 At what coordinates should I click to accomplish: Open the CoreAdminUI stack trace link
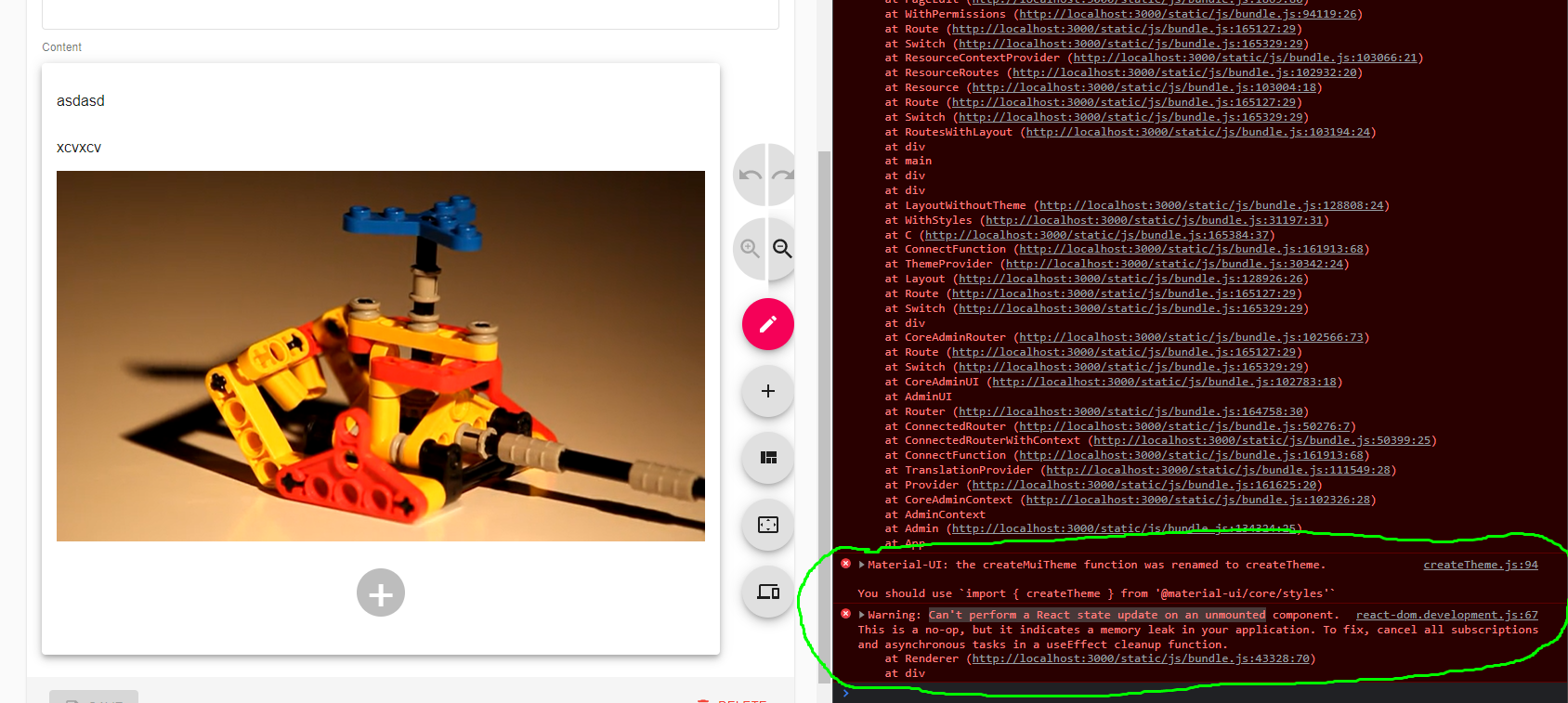click(1164, 382)
